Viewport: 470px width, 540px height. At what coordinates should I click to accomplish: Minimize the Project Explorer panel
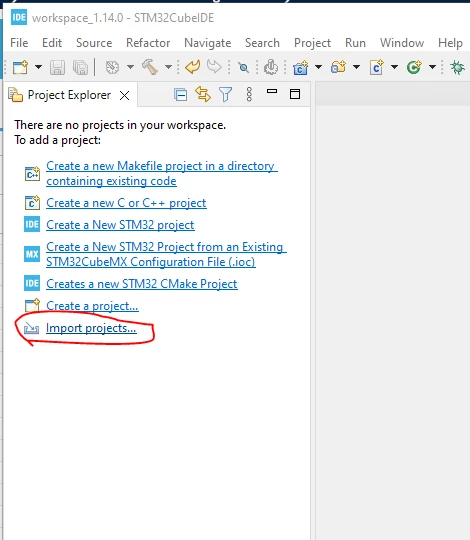[x=272, y=91]
